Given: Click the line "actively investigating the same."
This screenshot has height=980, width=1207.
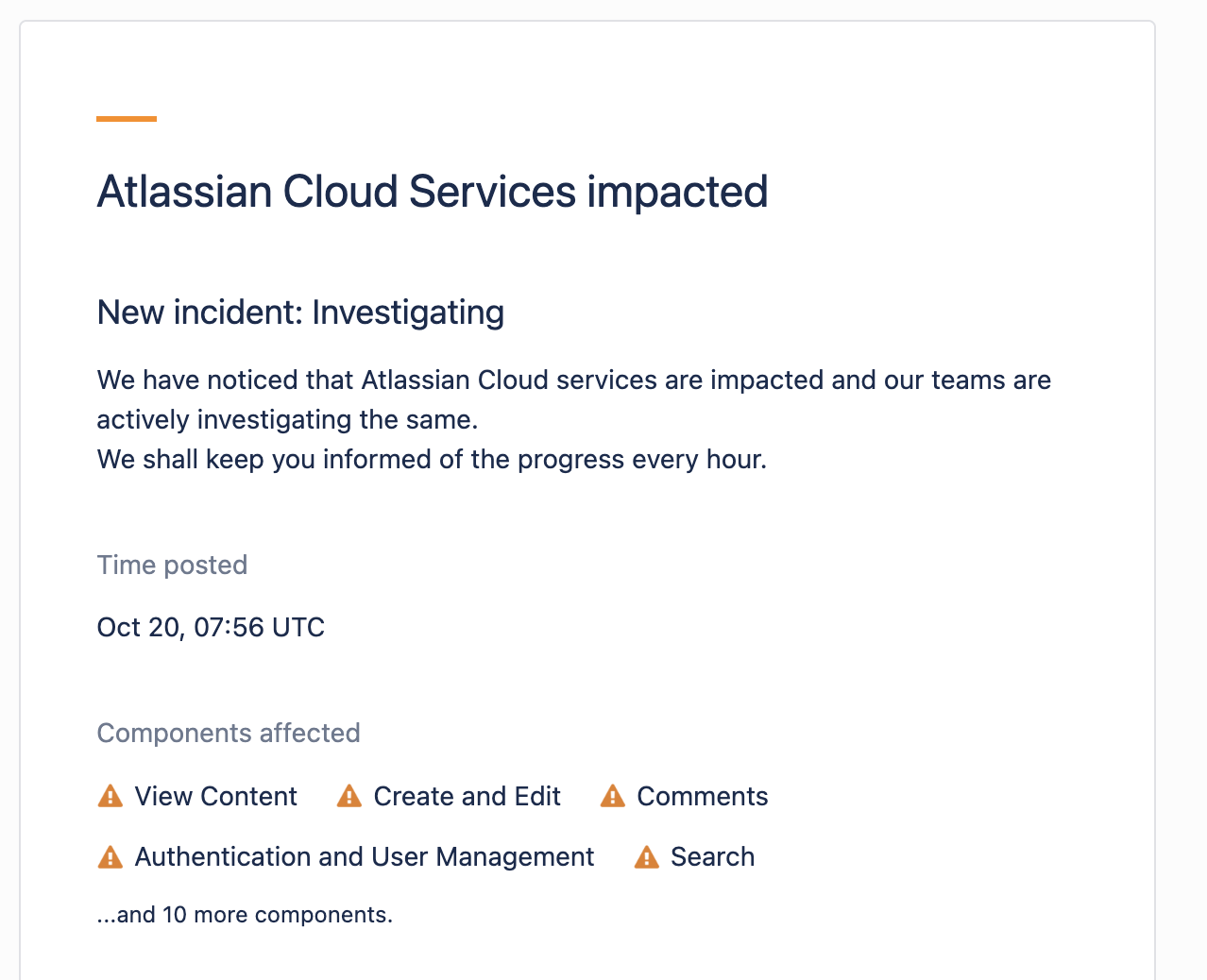Looking at the screenshot, I should click(x=287, y=420).
